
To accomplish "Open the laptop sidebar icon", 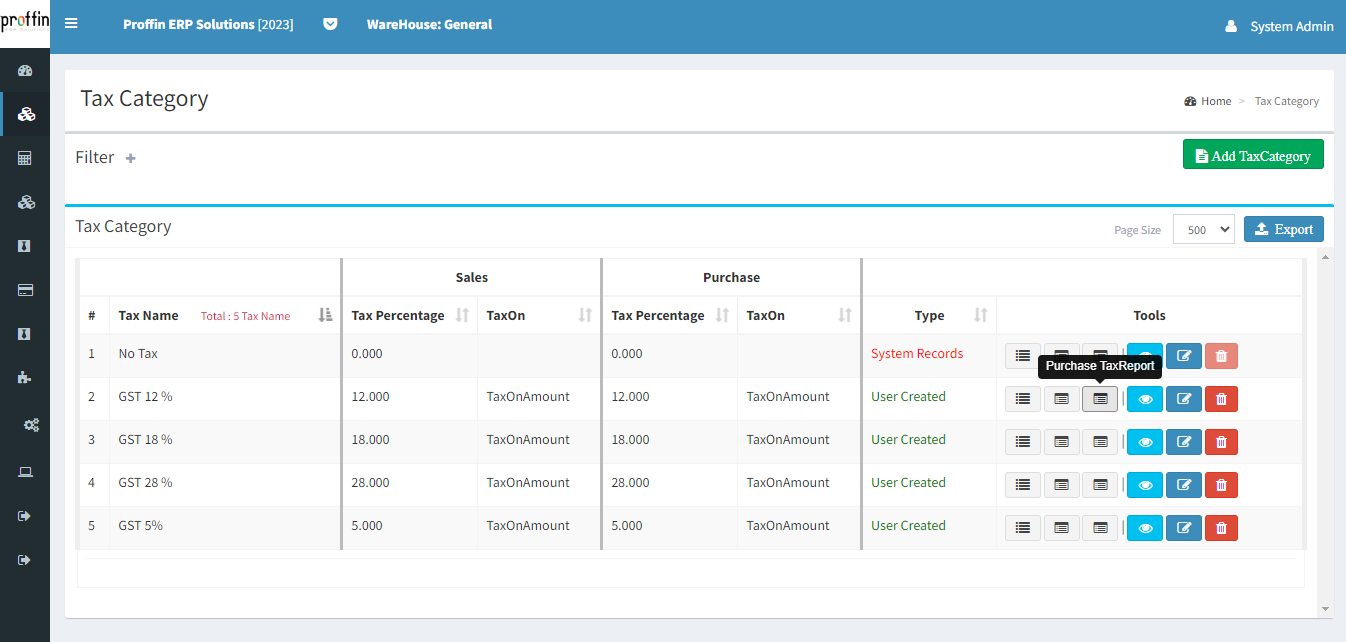I will click(26, 472).
